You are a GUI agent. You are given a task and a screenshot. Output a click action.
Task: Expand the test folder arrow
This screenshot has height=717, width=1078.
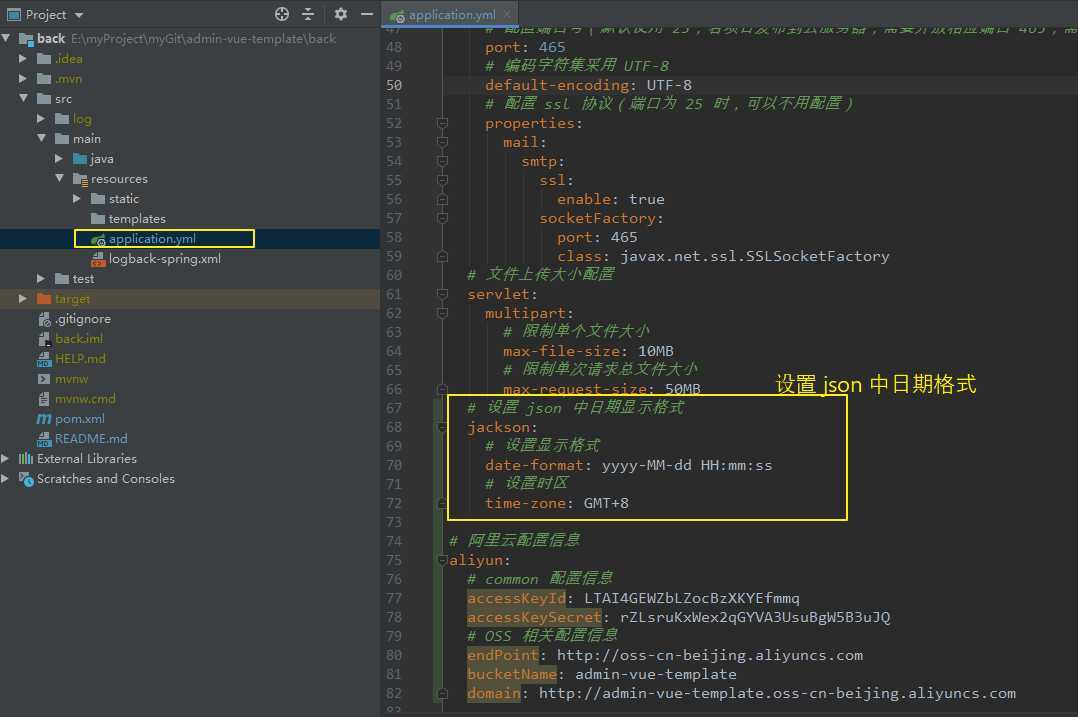41,278
